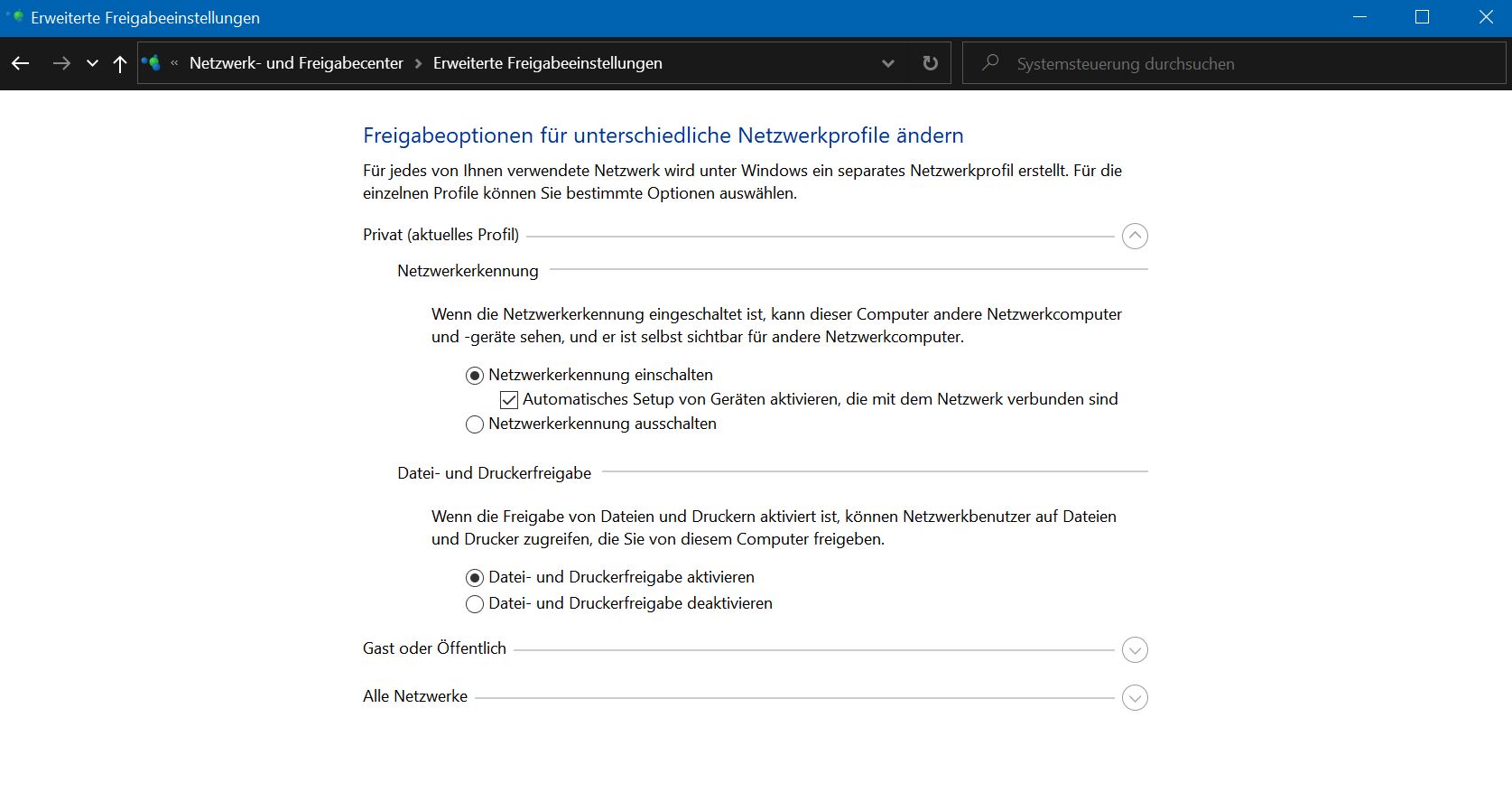This screenshot has height=792, width=1512.
Task: Click the Systemsteuerung durchsuchen search field
Action: coord(1234,63)
